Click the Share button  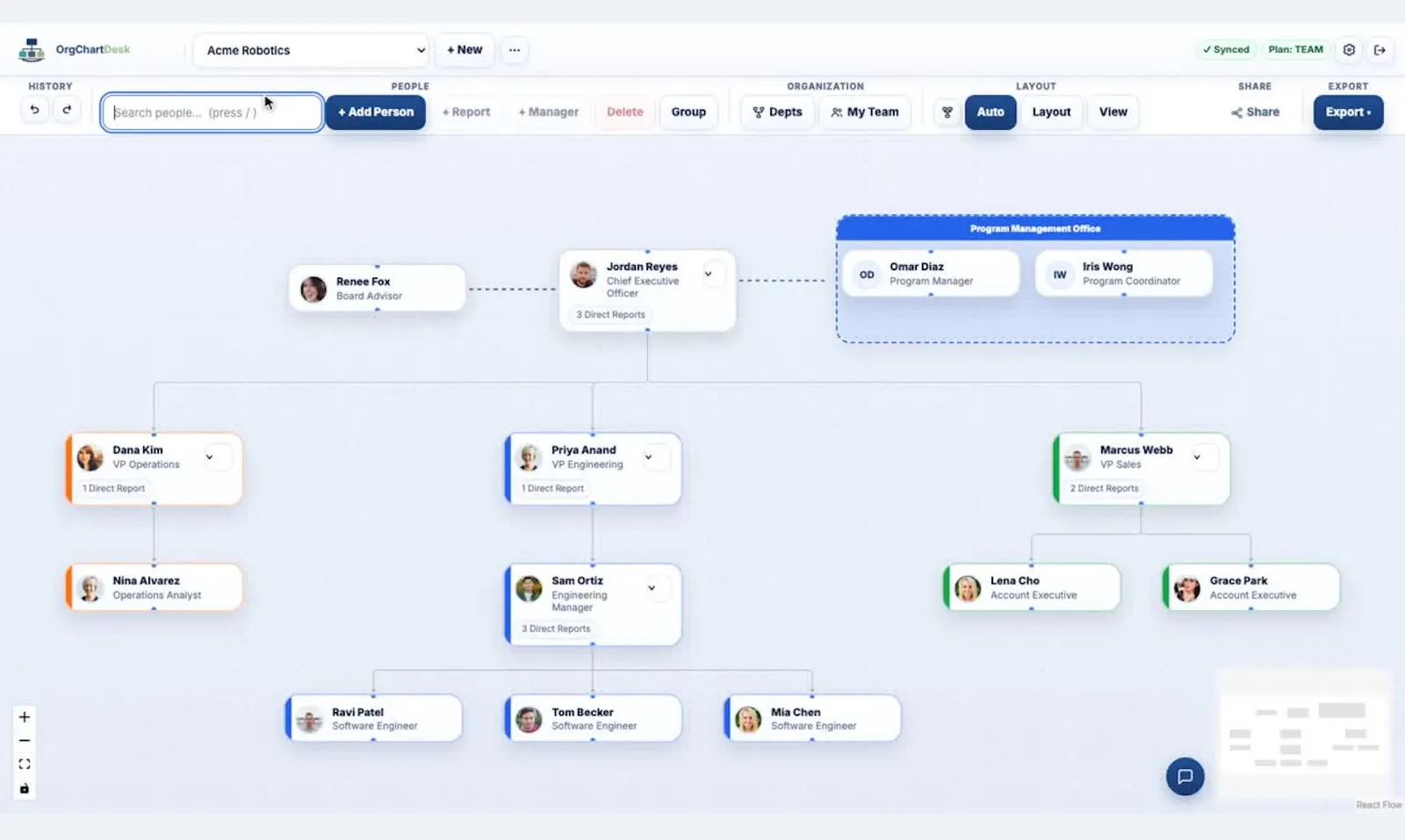click(1255, 112)
